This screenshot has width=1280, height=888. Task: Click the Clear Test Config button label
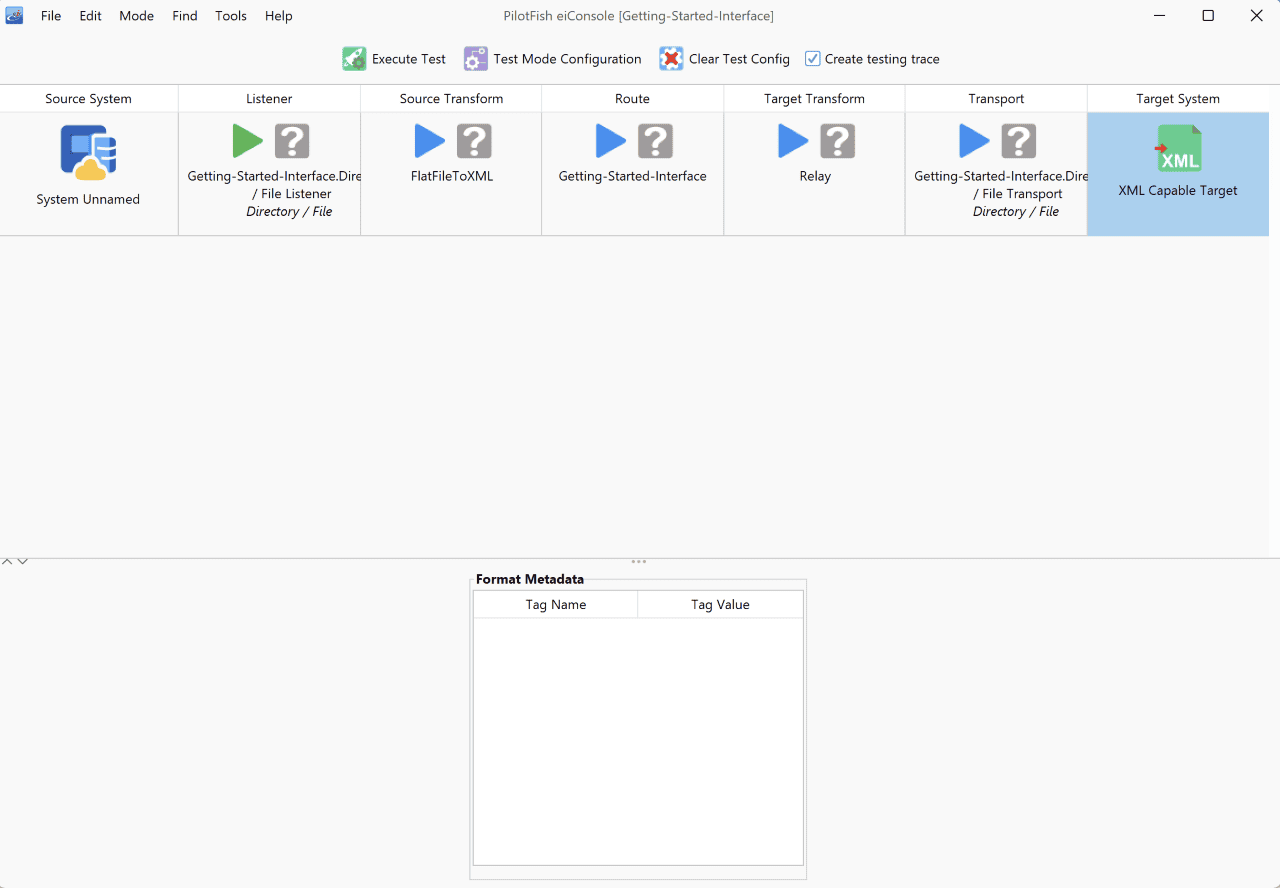pyautogui.click(x=739, y=59)
